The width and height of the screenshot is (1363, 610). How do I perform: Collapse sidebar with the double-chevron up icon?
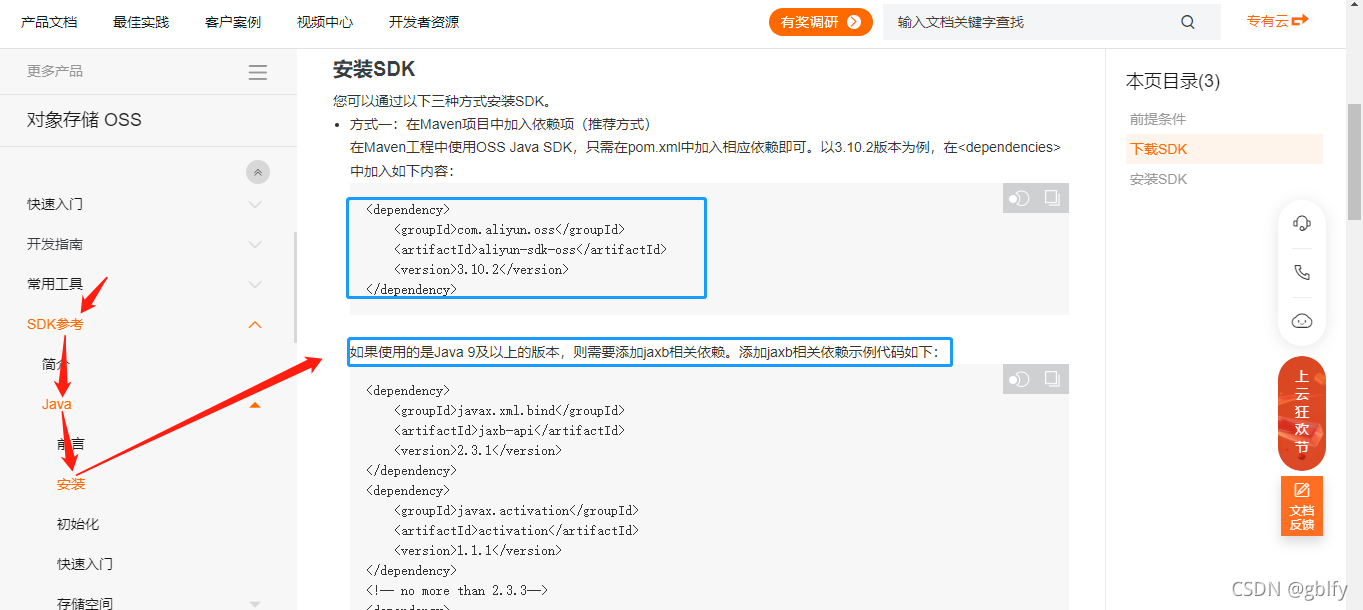click(258, 172)
